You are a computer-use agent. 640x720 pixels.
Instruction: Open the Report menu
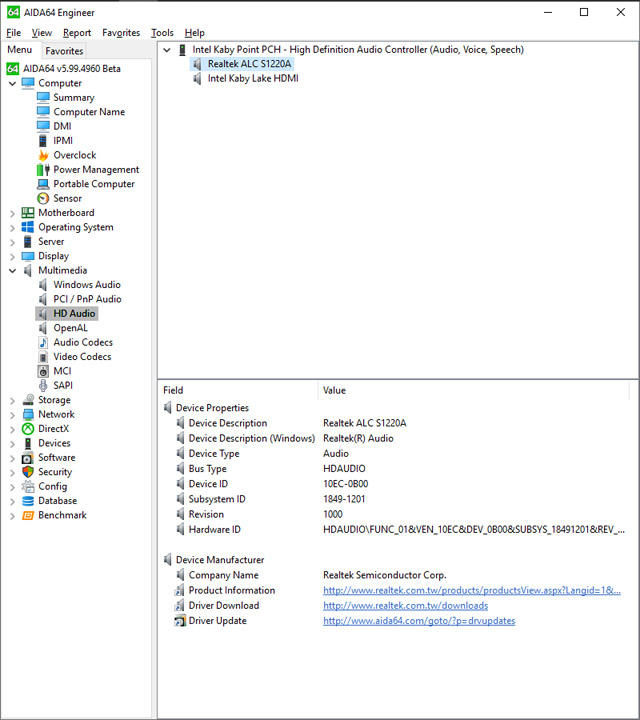point(77,33)
